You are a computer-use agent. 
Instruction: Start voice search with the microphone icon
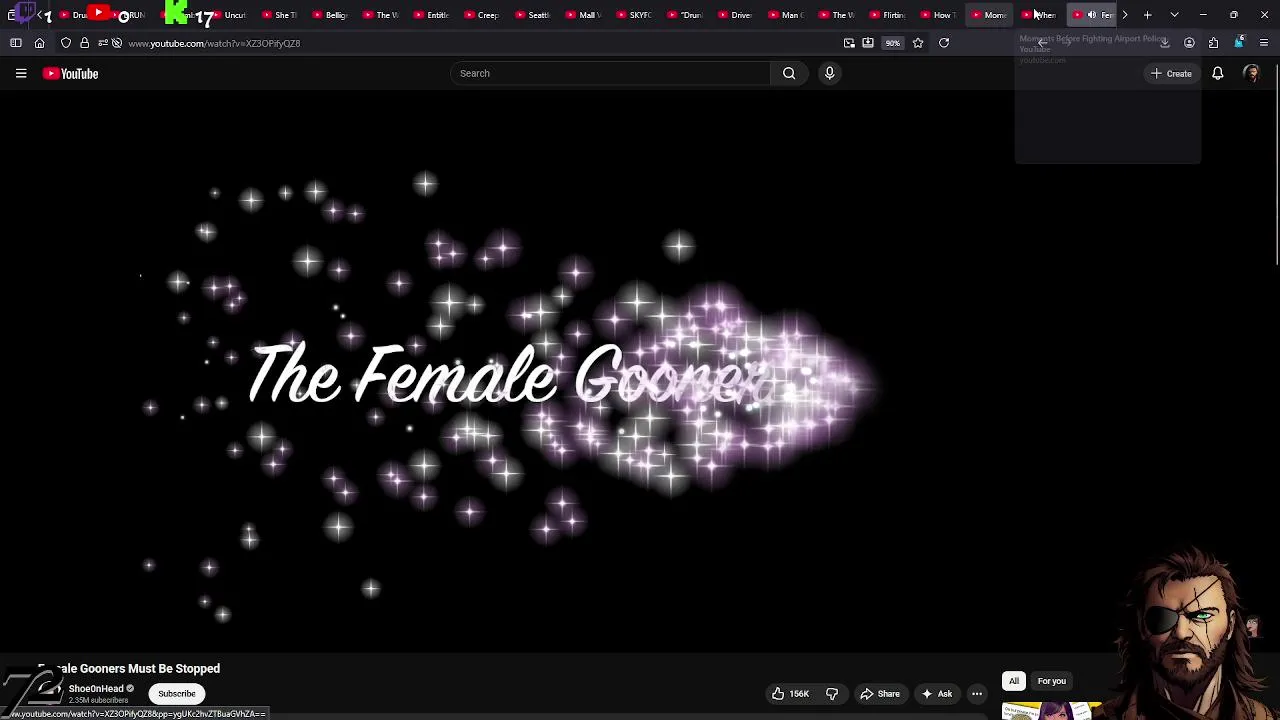click(x=829, y=73)
